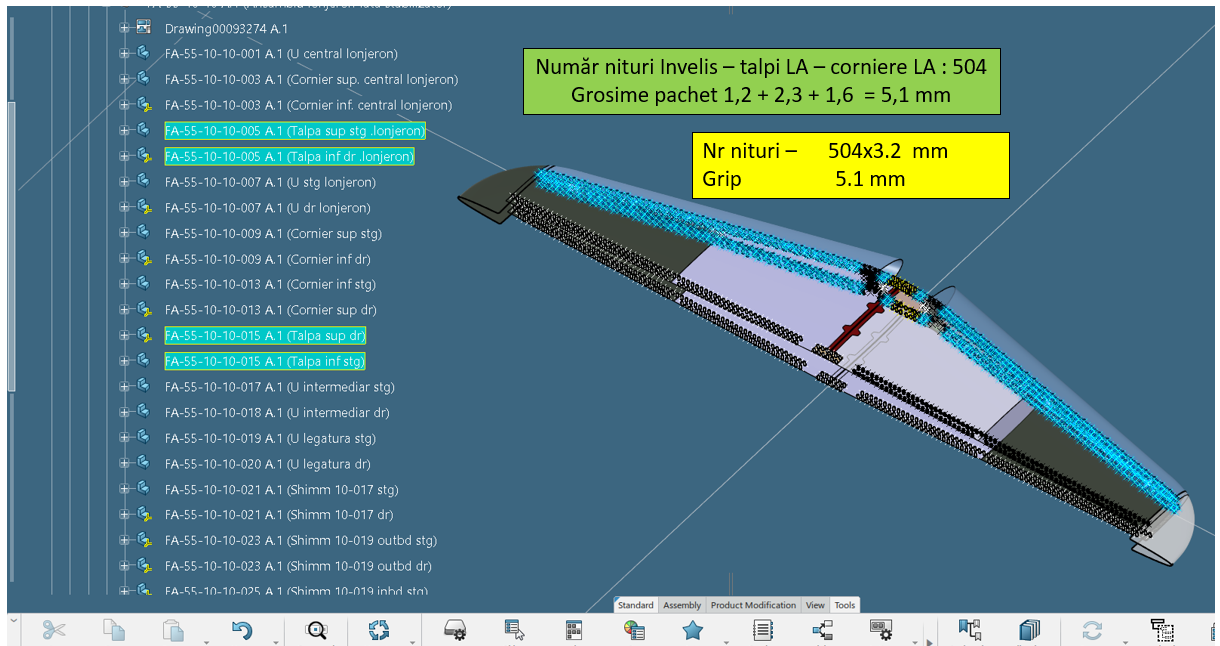Expand the U intermediar stg node
Image resolution: width=1220 pixels, height=646 pixels.
point(125,387)
